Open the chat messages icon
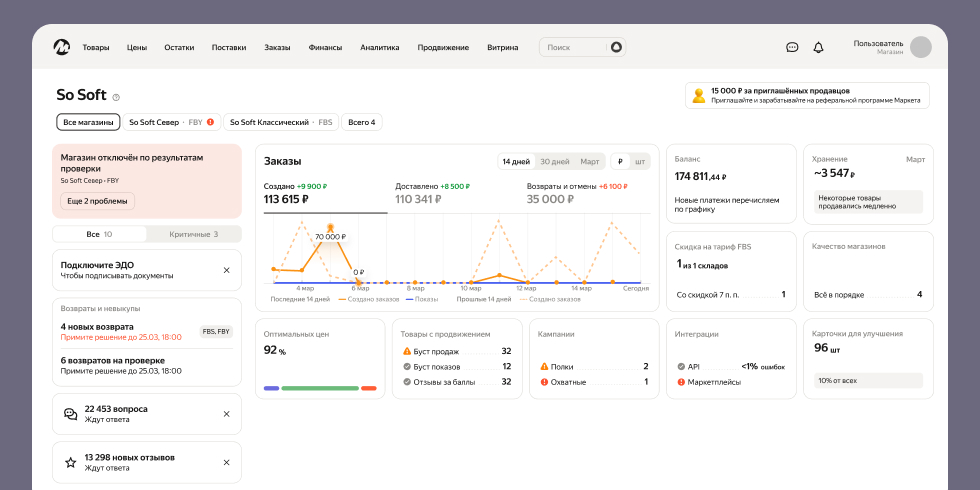 tap(792, 47)
